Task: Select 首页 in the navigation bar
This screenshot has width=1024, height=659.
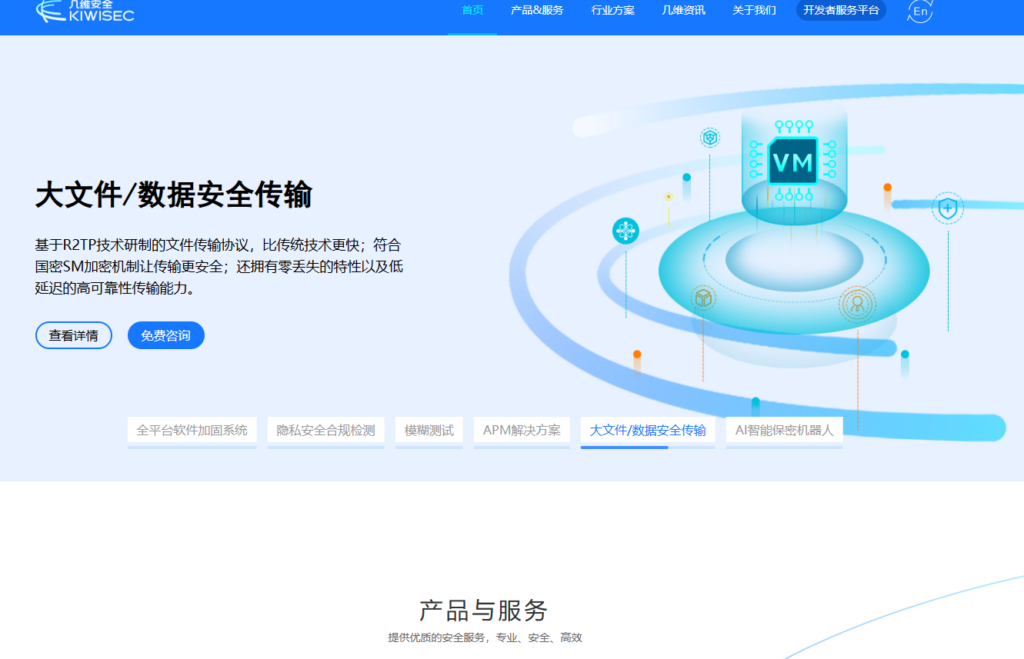Action: 471,11
